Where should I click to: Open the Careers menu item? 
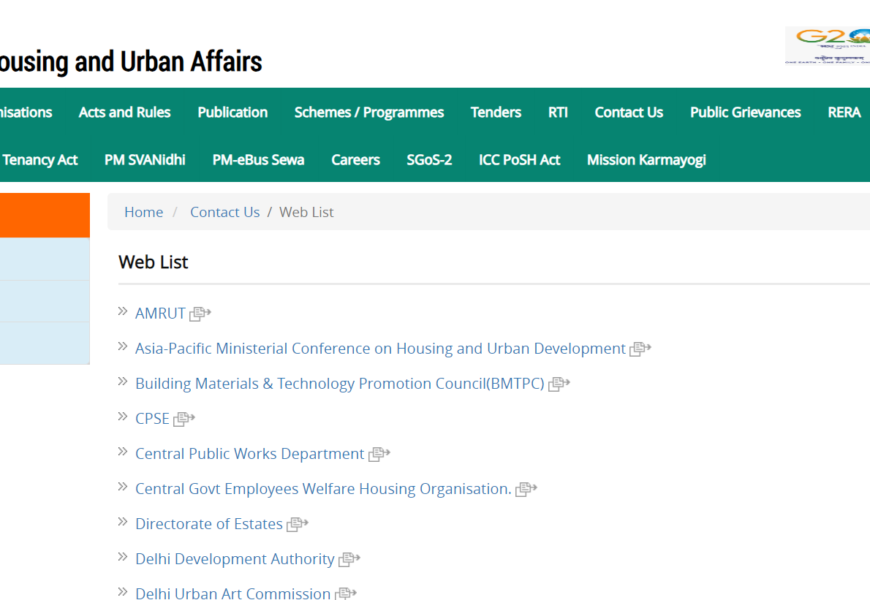click(x=356, y=160)
